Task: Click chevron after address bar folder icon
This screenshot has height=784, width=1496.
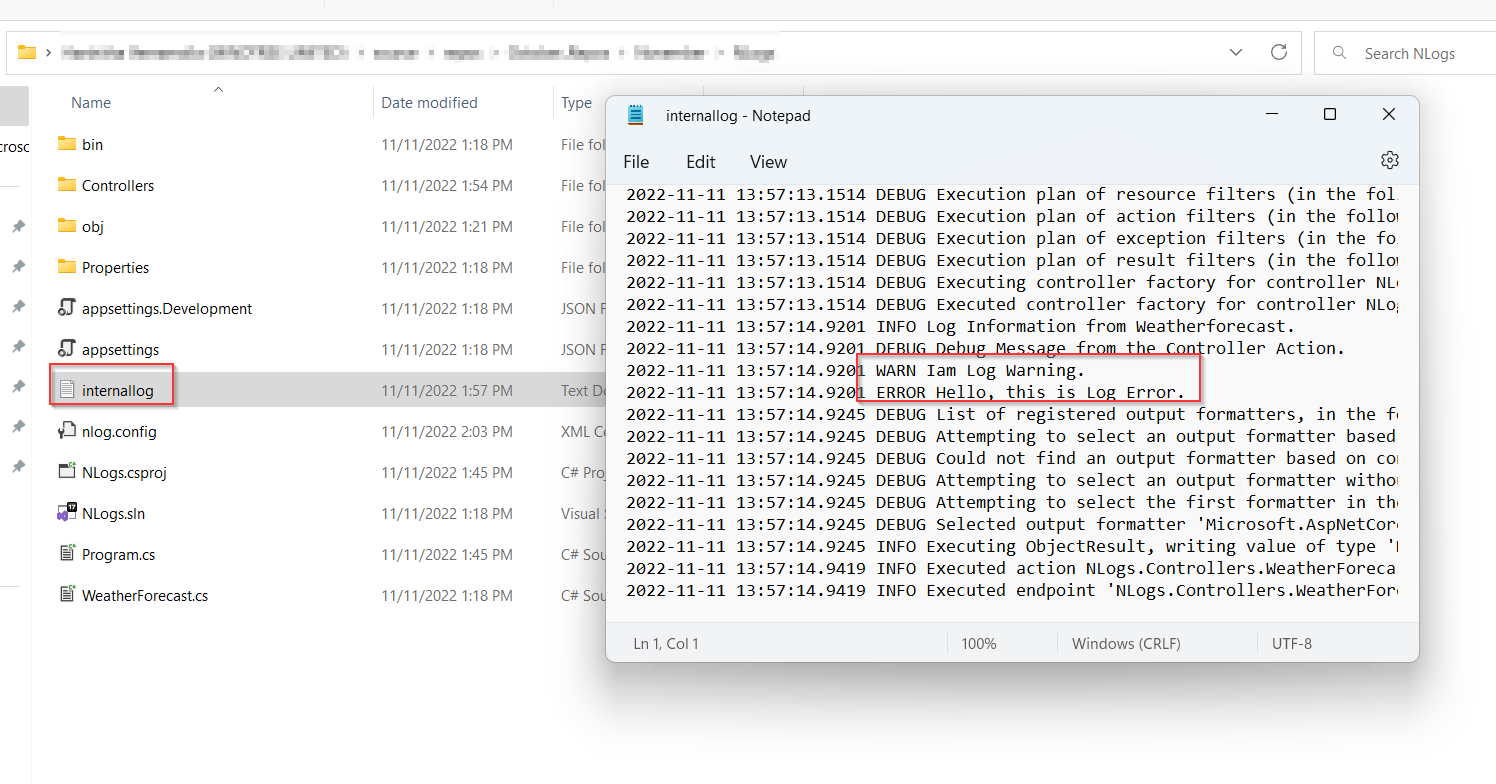Action: pyautogui.click(x=49, y=53)
